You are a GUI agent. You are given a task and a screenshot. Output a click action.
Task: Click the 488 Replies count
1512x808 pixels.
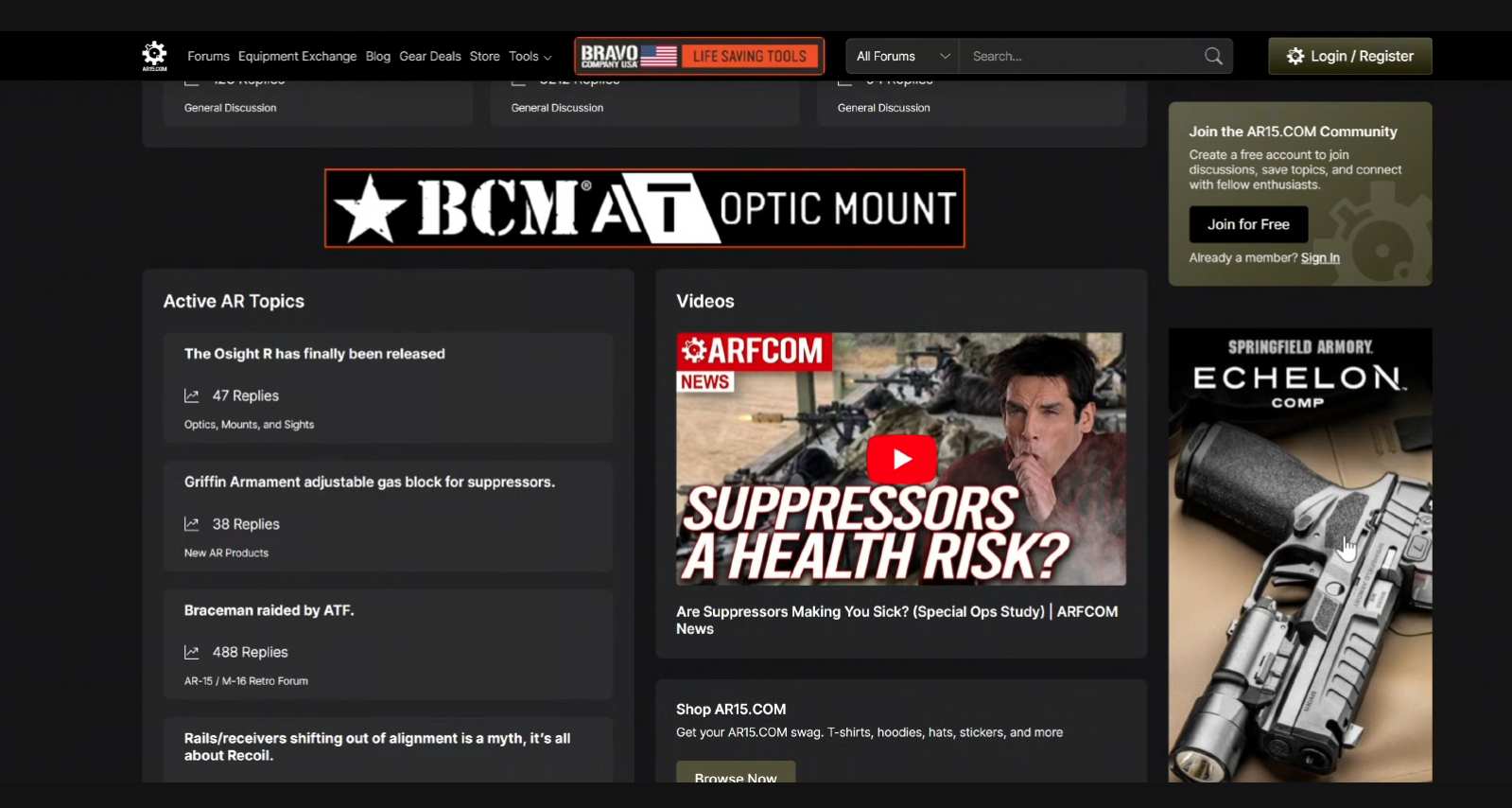[x=250, y=652]
